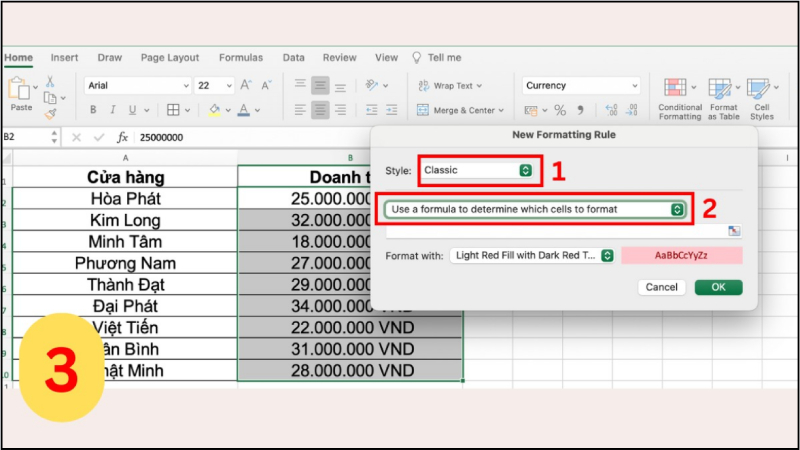Click the Percent Style icon
The width and height of the screenshot is (800, 450).
tap(560, 110)
